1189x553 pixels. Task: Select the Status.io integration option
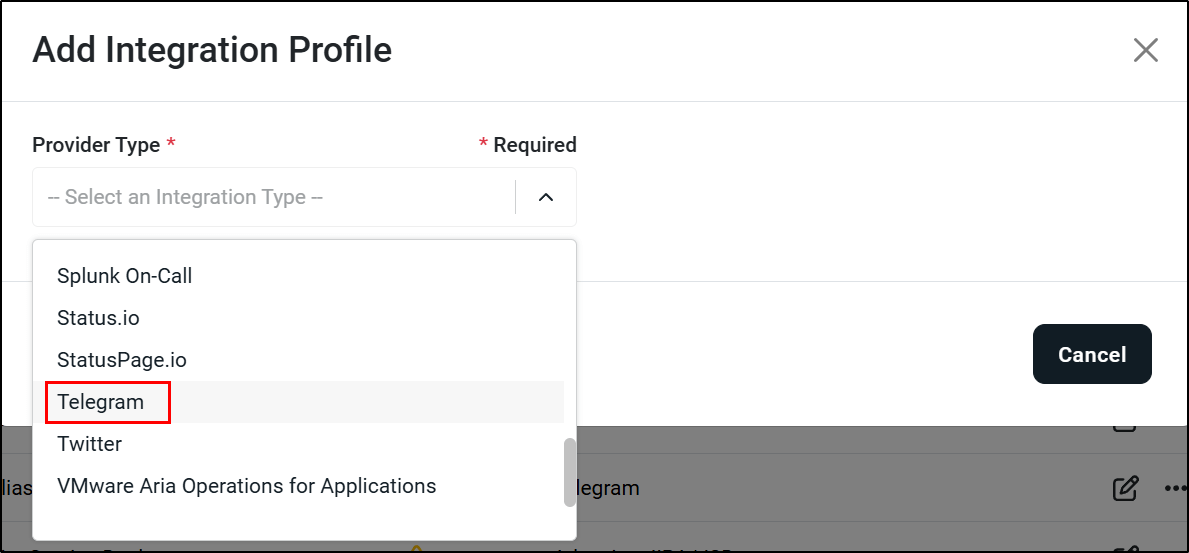click(98, 318)
